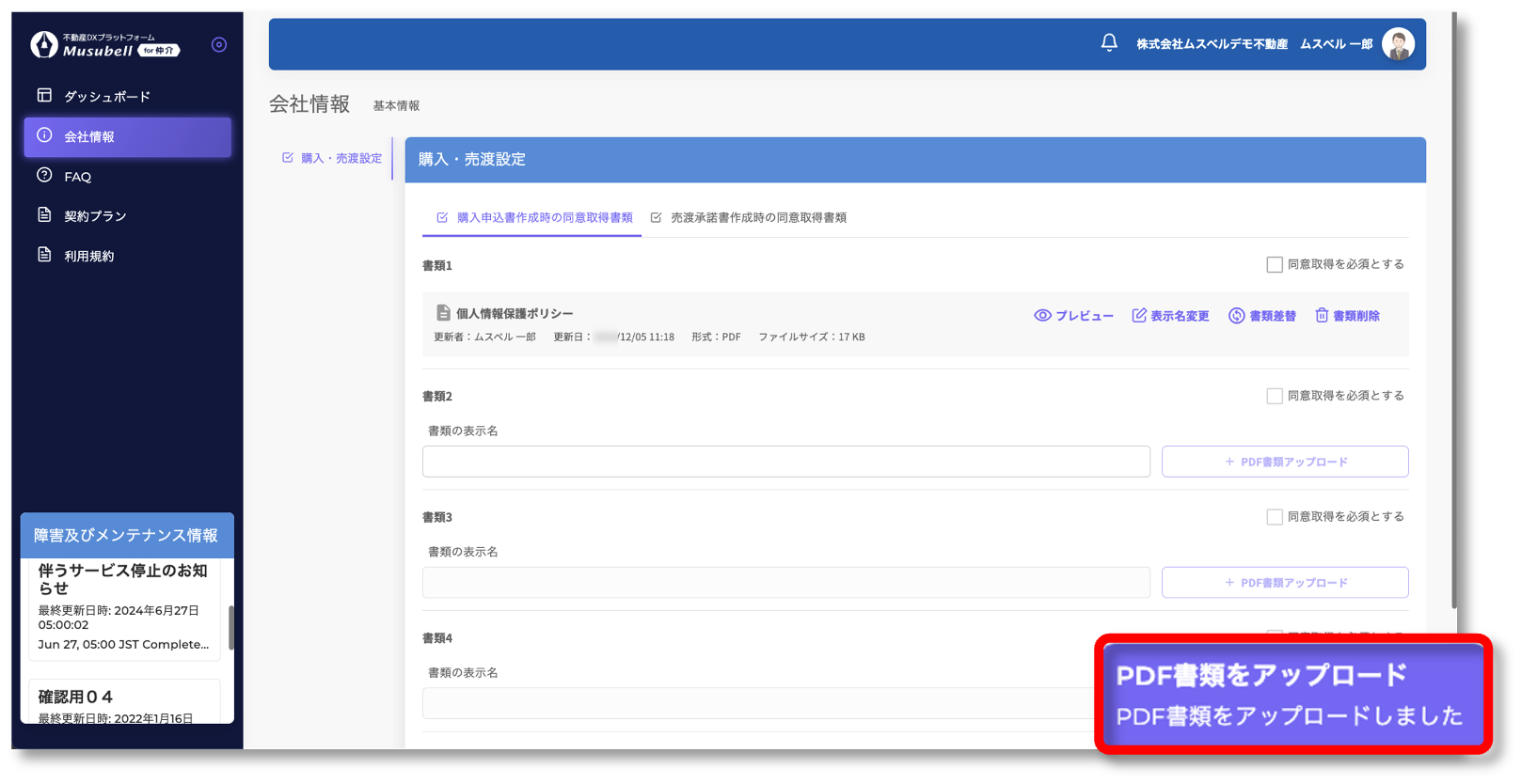Open the user profile avatar
This screenshot has width=1521, height=784.
tap(1398, 44)
